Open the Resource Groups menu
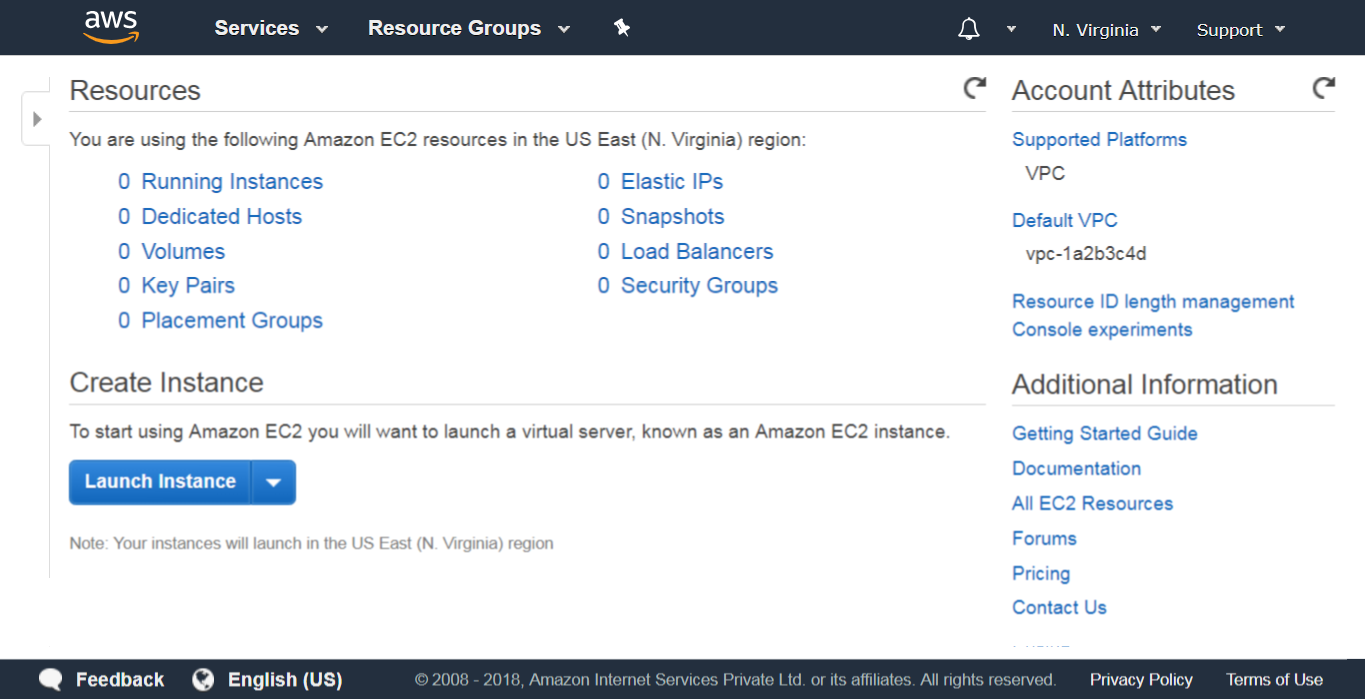The width and height of the screenshot is (1366, 699). pos(469,28)
